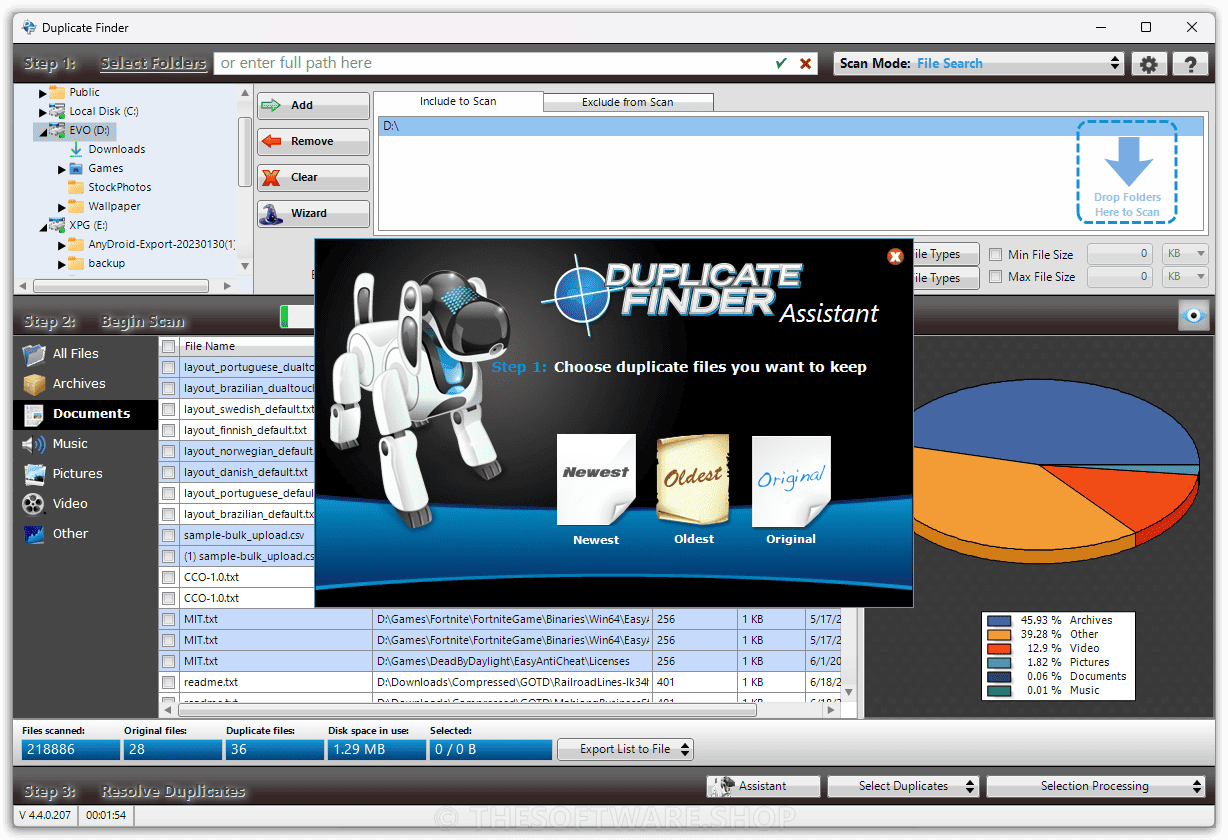1228x840 pixels.
Task: Select Music category
Action: [85, 443]
